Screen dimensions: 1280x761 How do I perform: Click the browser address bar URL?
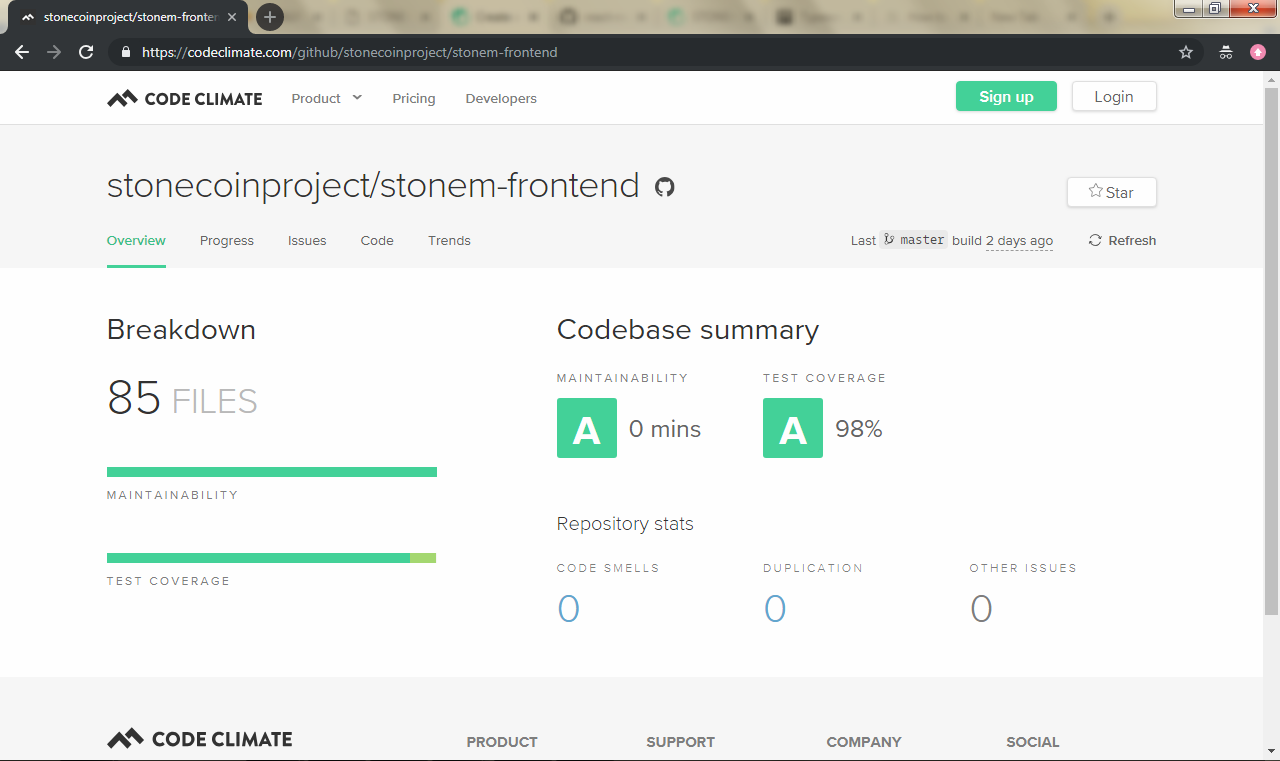click(350, 52)
